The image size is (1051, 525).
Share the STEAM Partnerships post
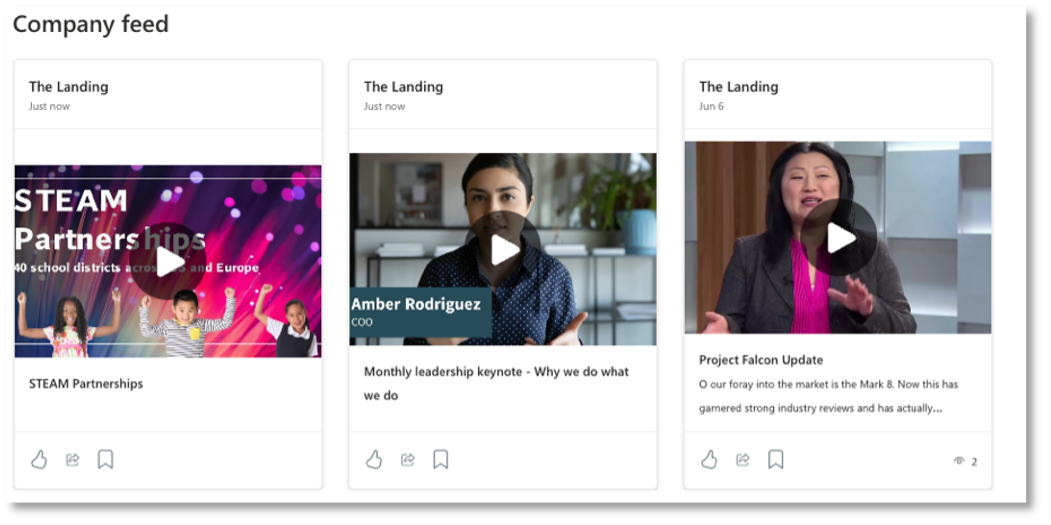tap(73, 460)
